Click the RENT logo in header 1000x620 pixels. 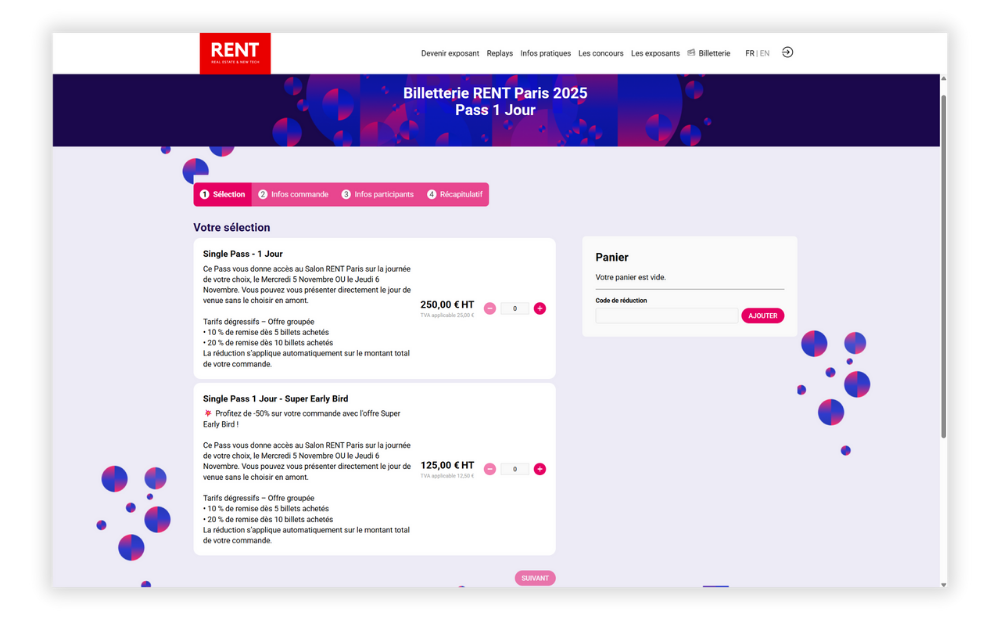[235, 53]
